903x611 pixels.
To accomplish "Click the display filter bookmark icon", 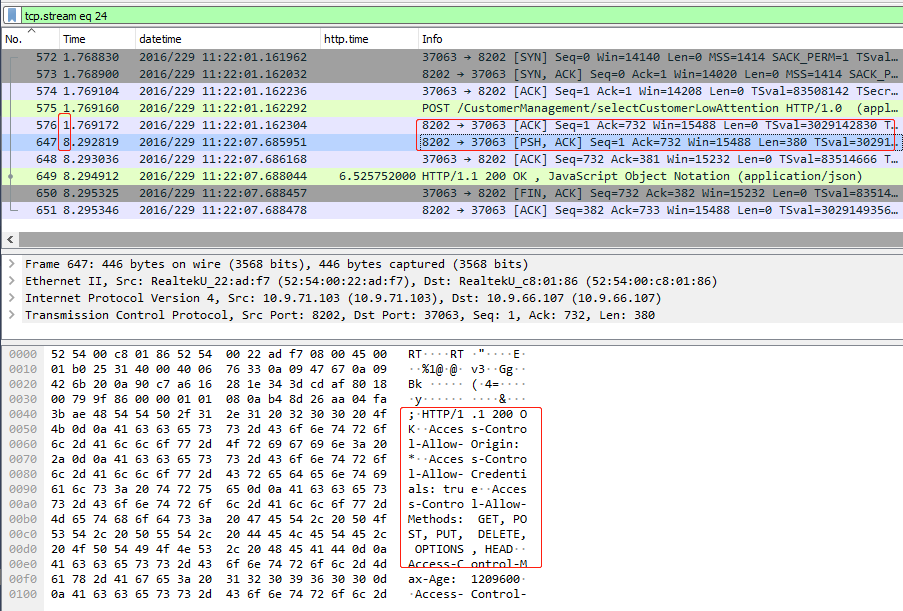I will [11, 15].
